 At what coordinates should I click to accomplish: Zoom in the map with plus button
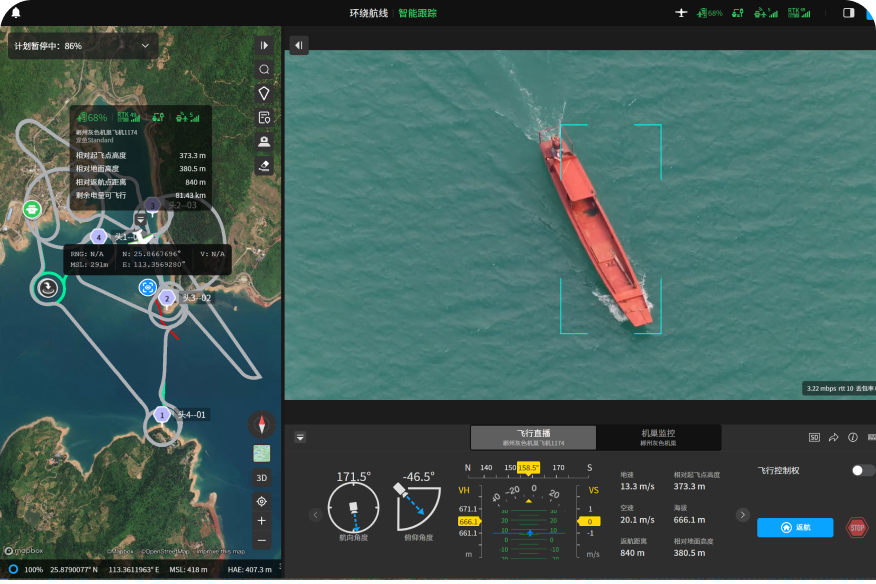[261, 521]
